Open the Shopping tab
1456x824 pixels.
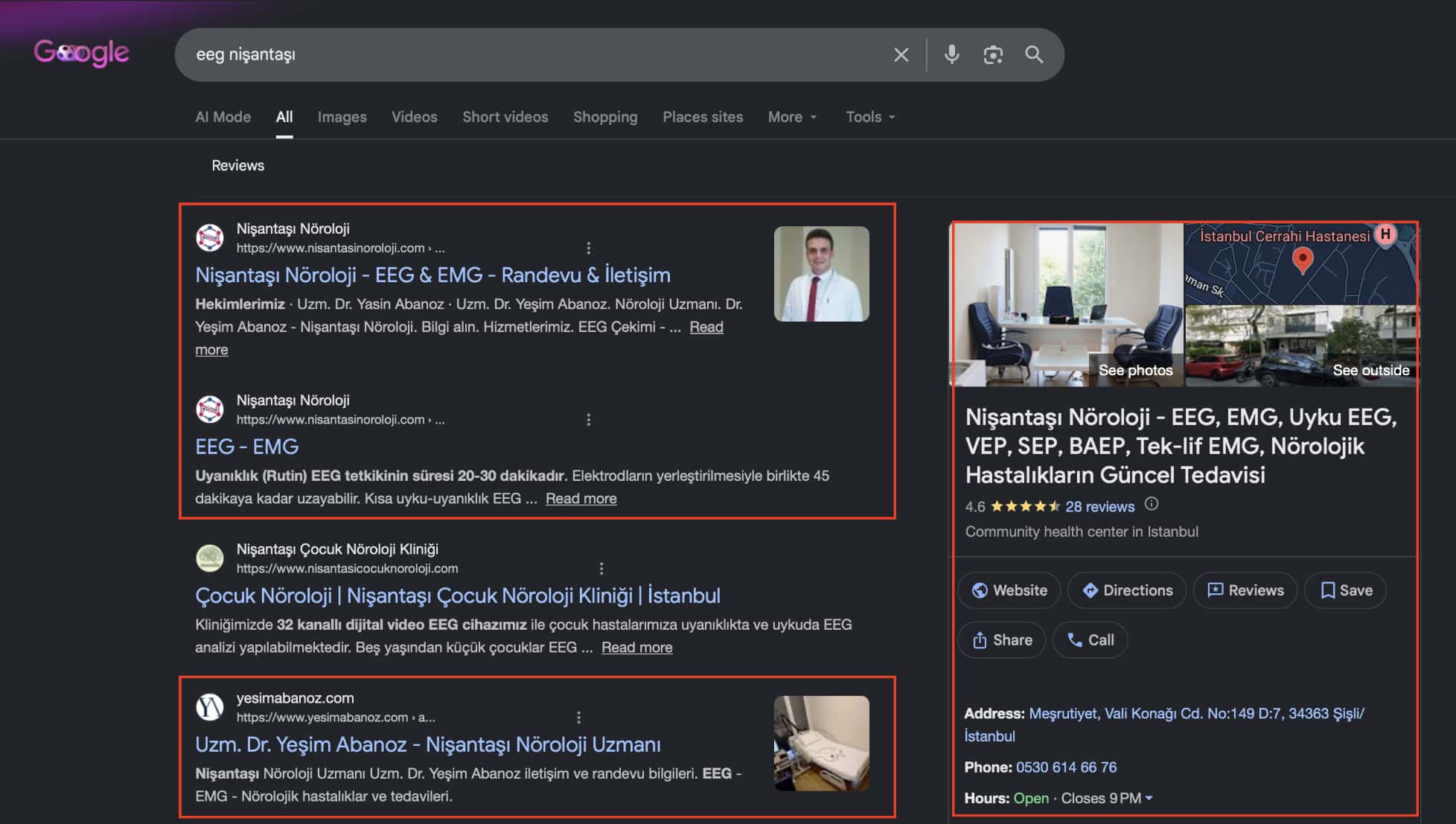click(605, 117)
